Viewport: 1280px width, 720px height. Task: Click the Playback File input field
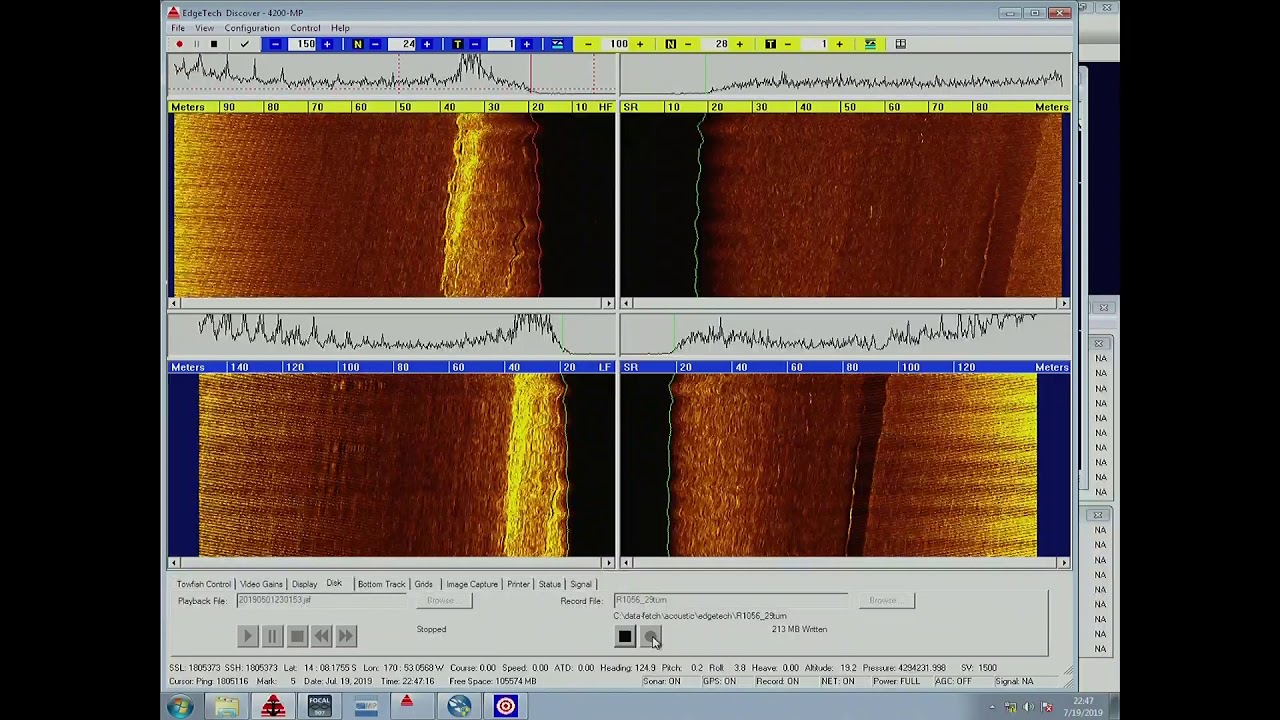click(x=320, y=600)
